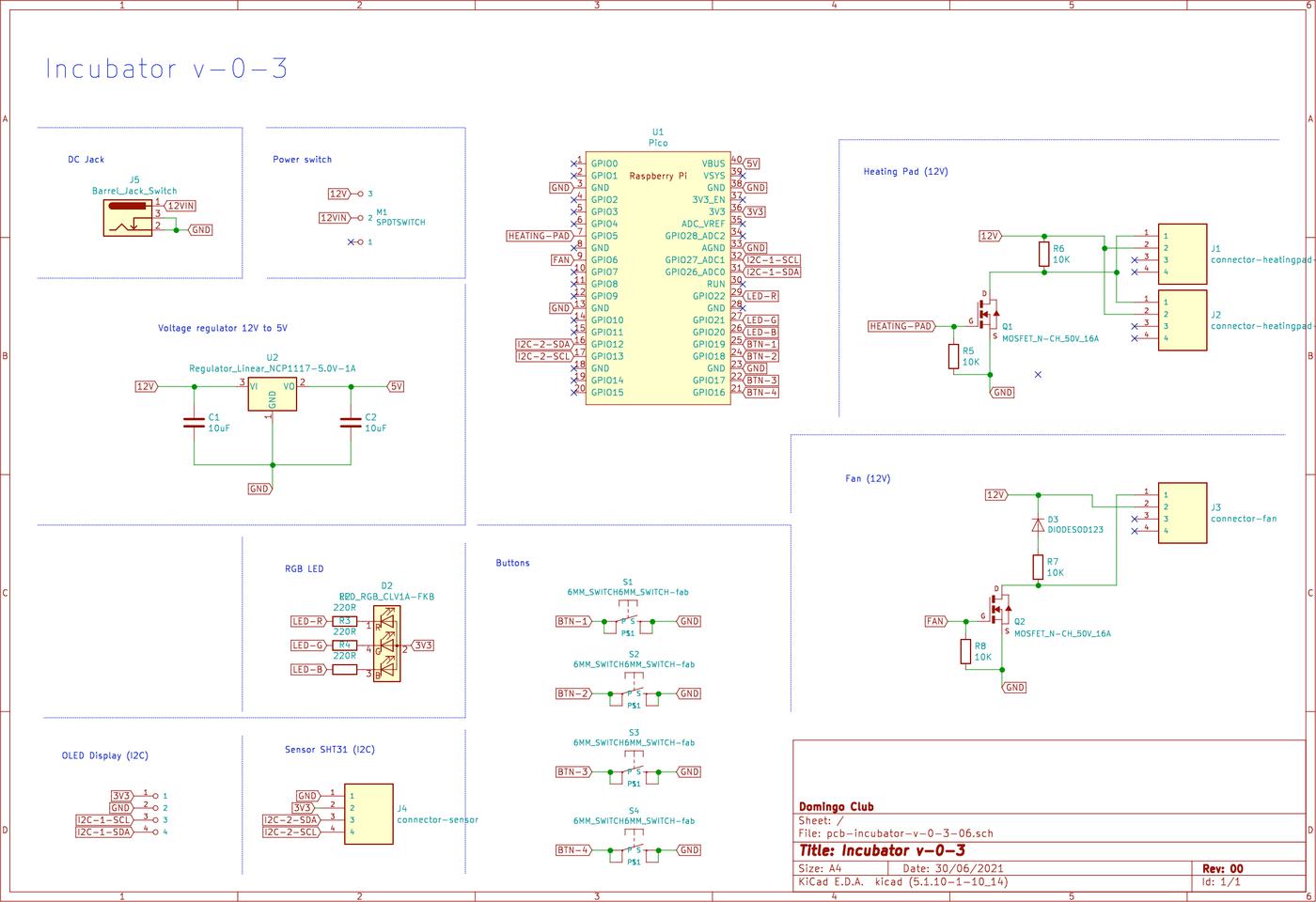Click the D3 diode symbol
This screenshot has width=1316, height=902.
(x=1039, y=524)
